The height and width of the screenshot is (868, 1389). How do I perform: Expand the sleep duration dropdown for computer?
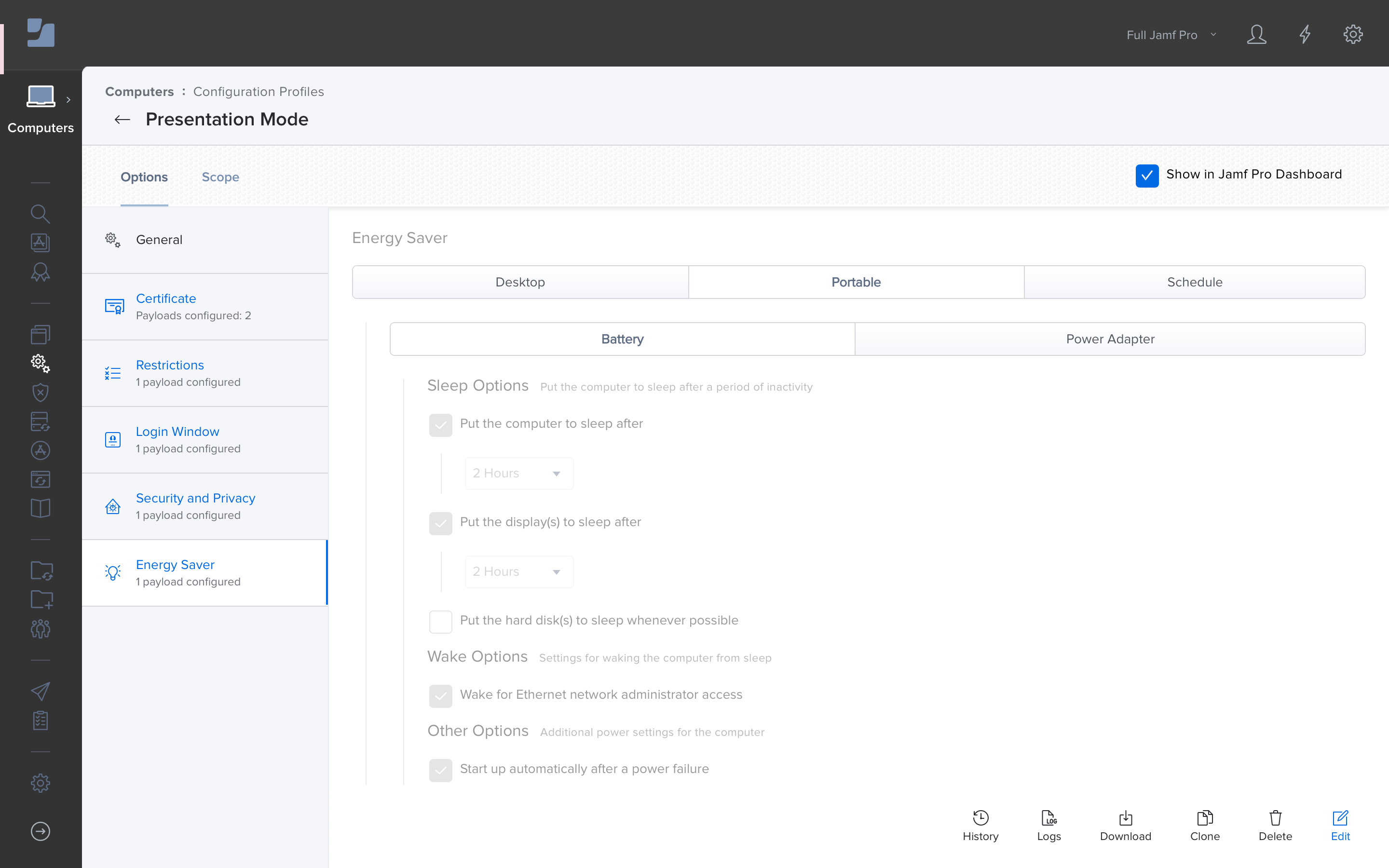pos(515,472)
